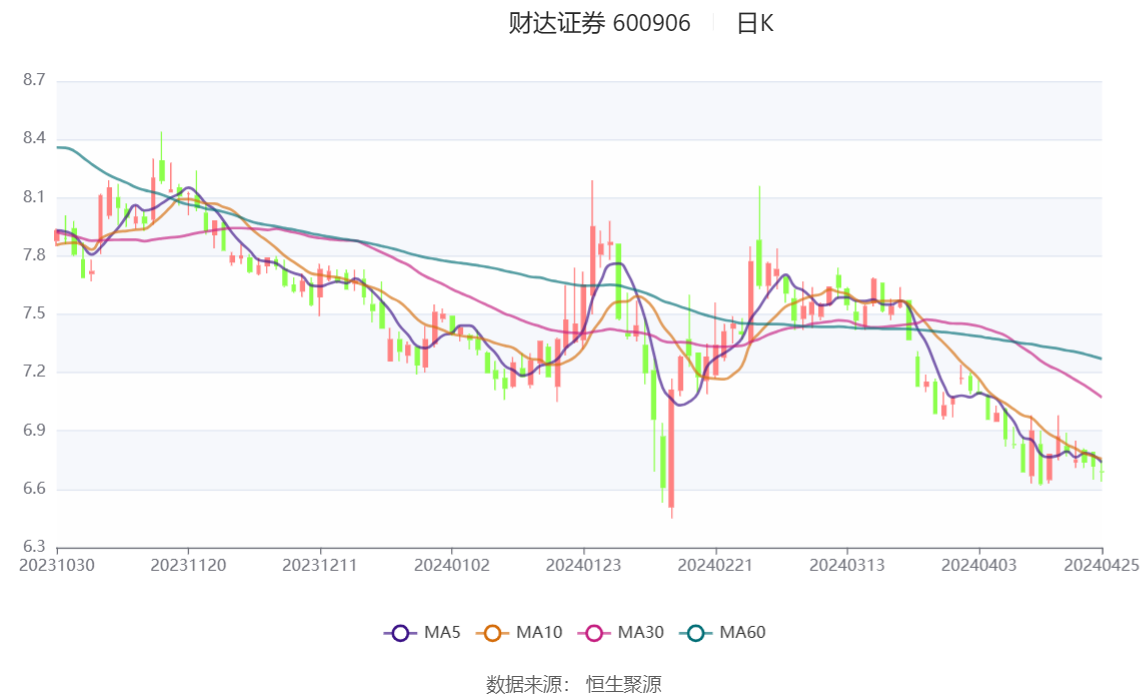Click the 20231211 date axis marker
Viewport: 1148px width, 699px height.
click(320, 565)
